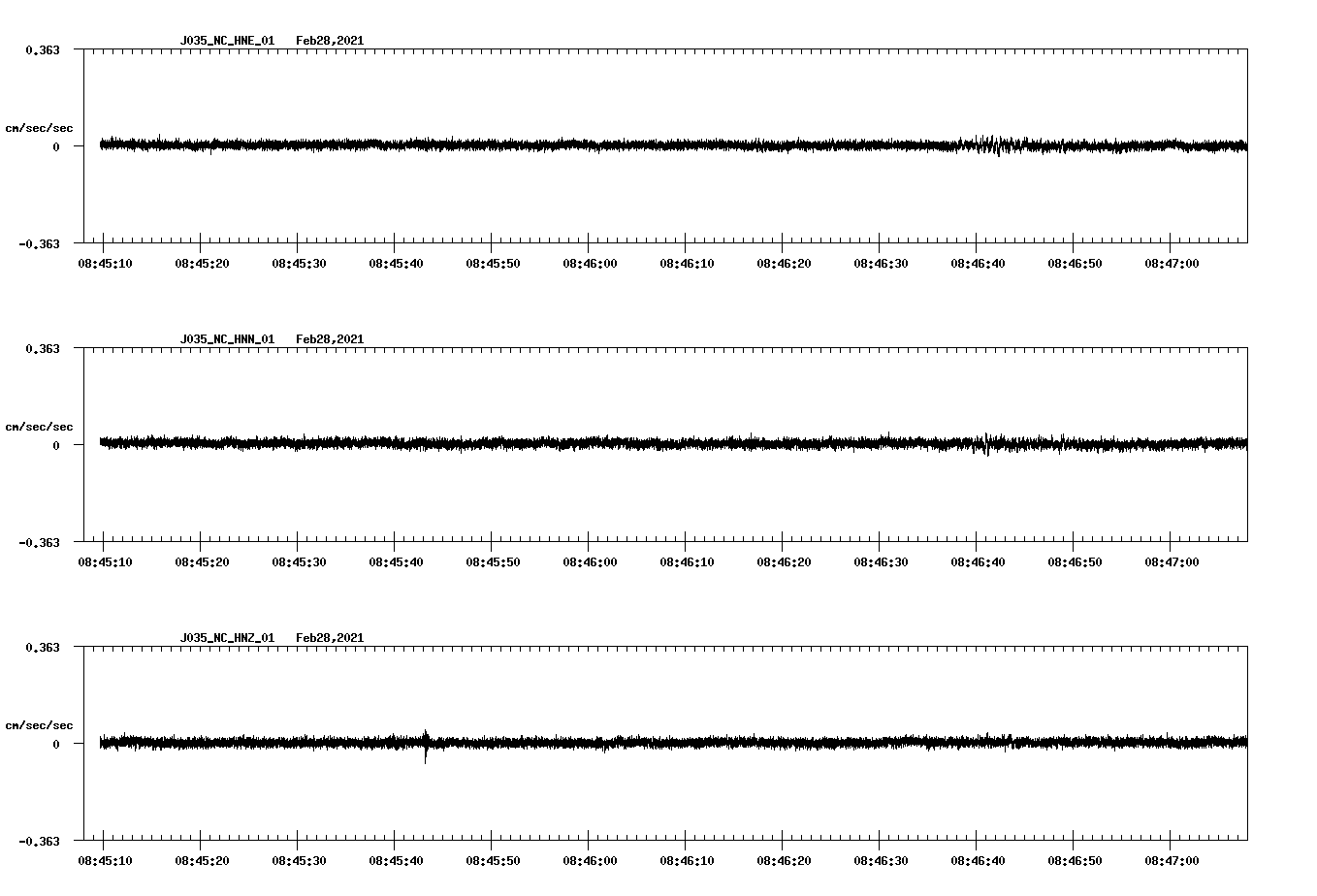Select the Feb28,2021 date label on top plot
Image resolution: width=1317 pixels, height=896 pixels.
click(x=330, y=42)
